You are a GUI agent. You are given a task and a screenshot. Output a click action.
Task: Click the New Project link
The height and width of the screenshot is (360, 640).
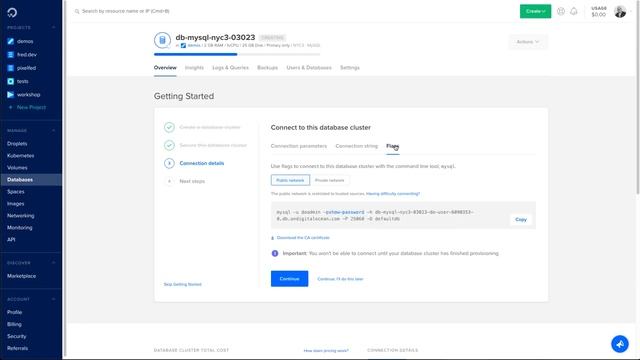31,107
